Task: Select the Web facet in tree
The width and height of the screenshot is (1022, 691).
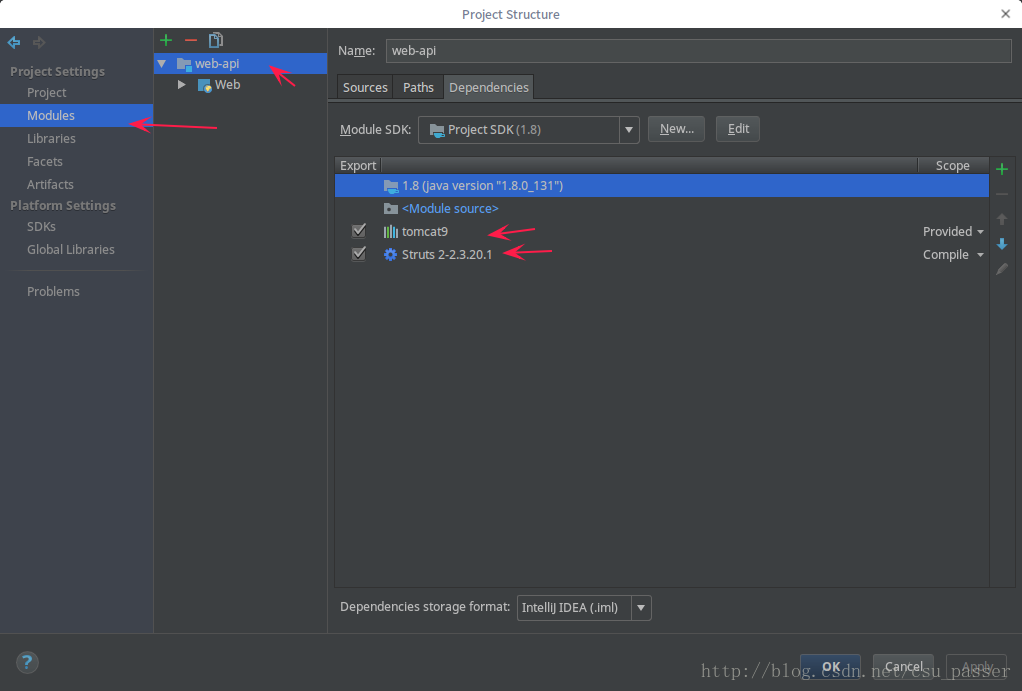Action: [241, 85]
